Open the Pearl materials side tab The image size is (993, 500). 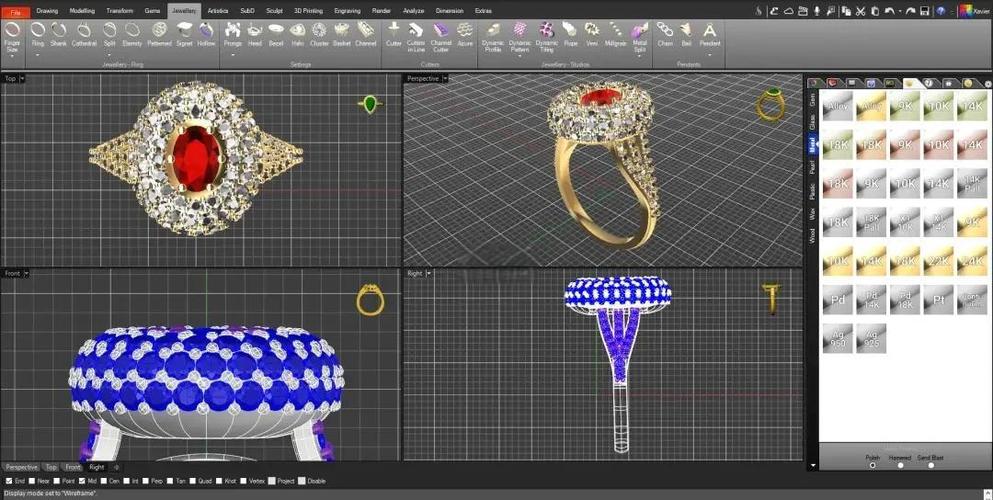[x=813, y=168]
